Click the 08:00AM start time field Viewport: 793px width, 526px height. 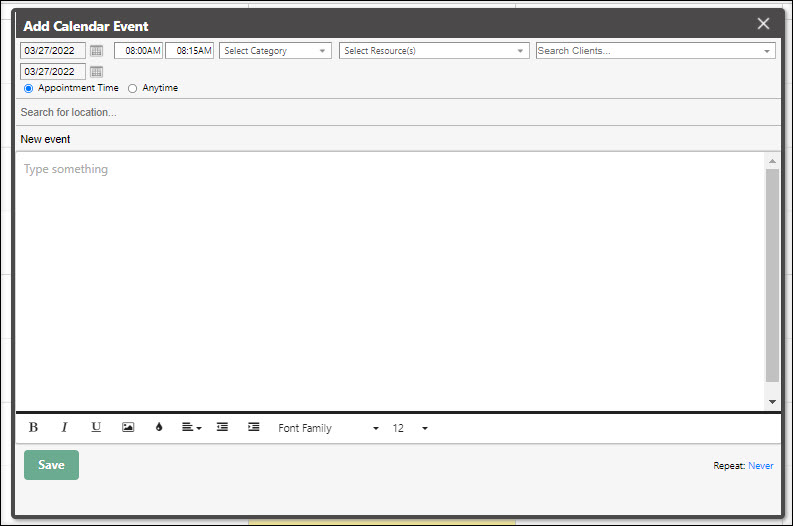coord(139,51)
